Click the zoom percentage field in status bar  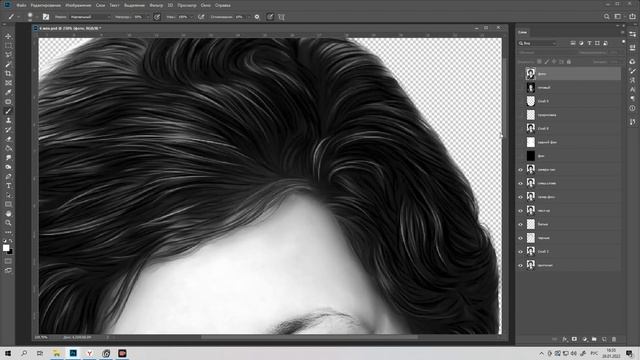pyautogui.click(x=41, y=338)
